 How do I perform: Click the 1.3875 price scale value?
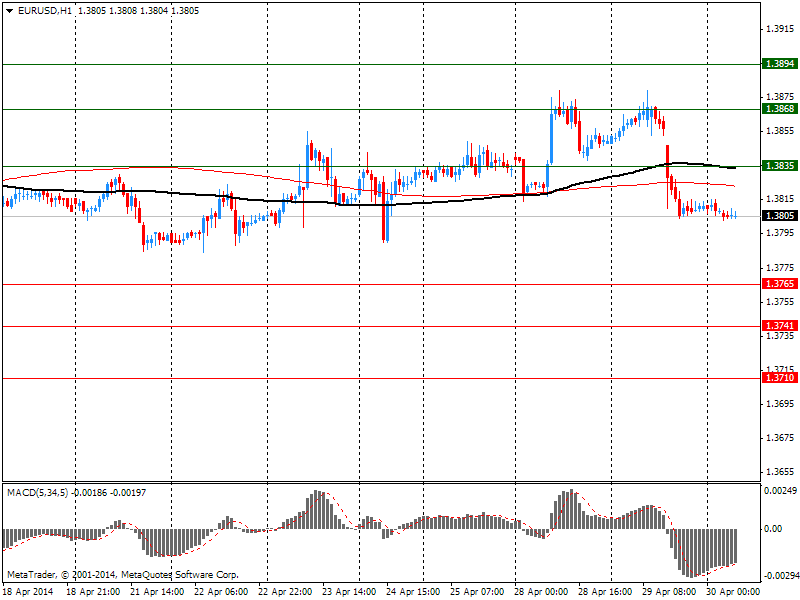pos(781,97)
